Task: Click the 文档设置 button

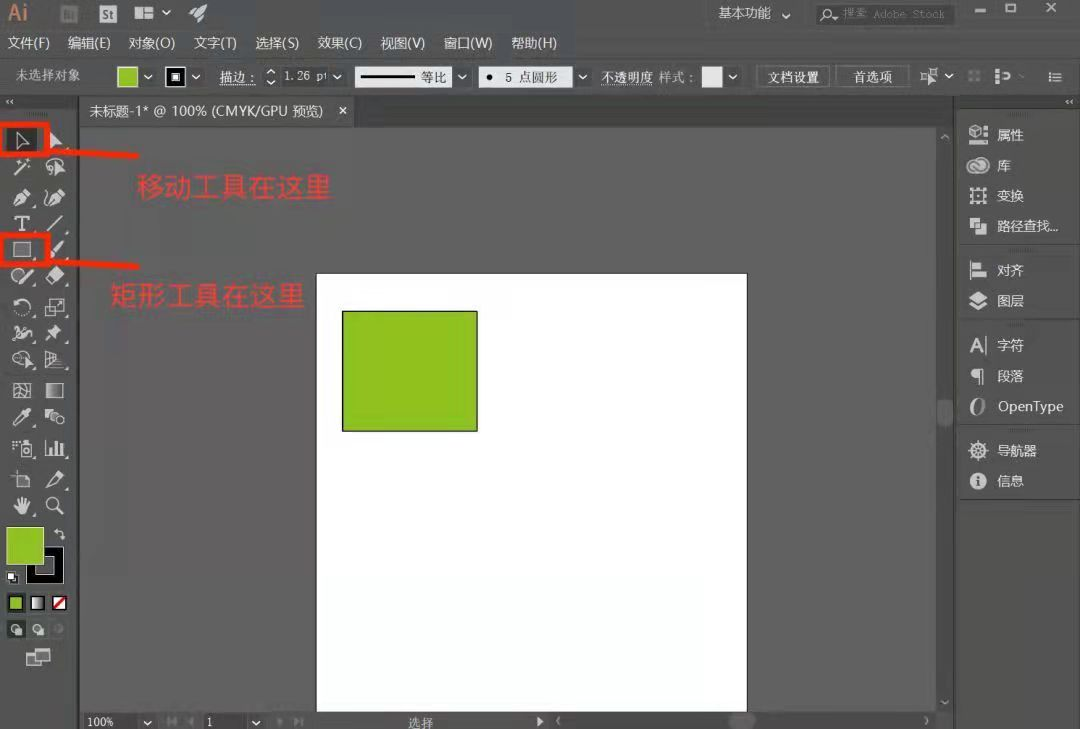Action: 793,77
